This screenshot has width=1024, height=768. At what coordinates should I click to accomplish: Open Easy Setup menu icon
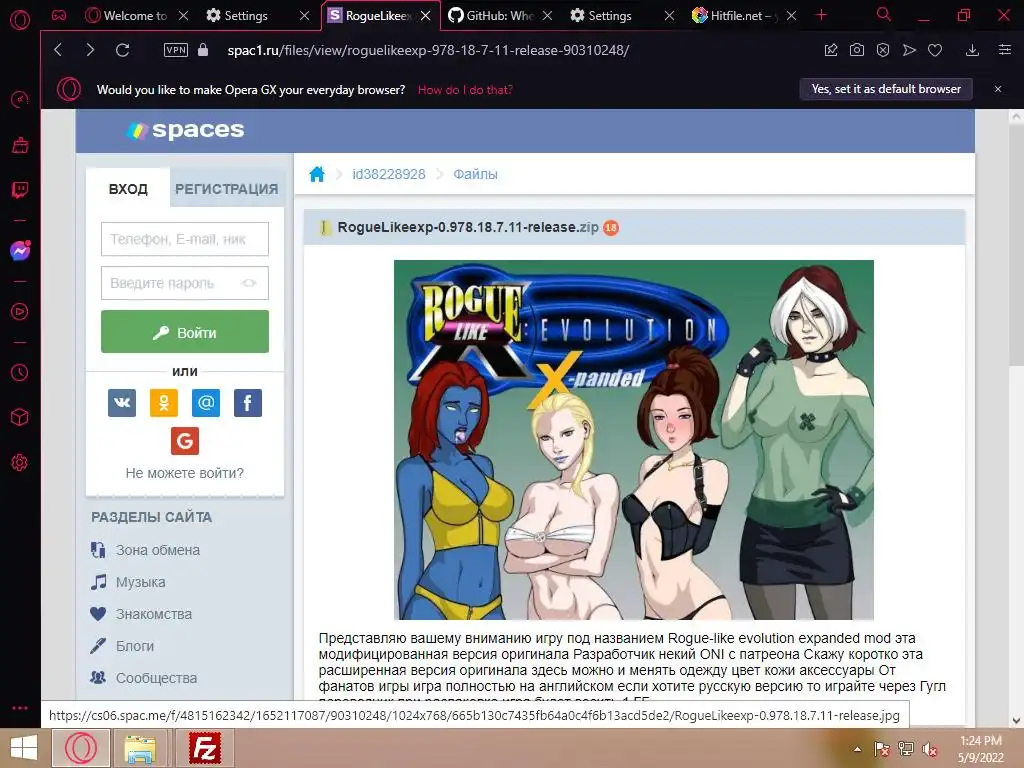point(1005,50)
